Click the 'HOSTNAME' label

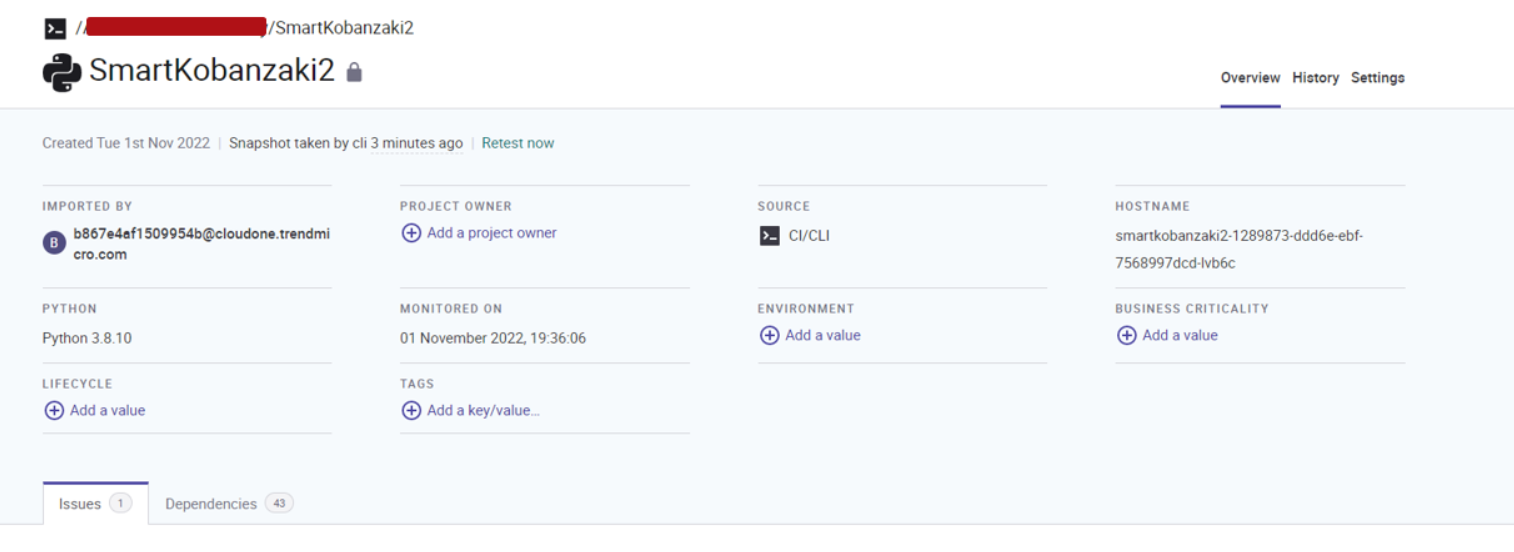(1152, 207)
